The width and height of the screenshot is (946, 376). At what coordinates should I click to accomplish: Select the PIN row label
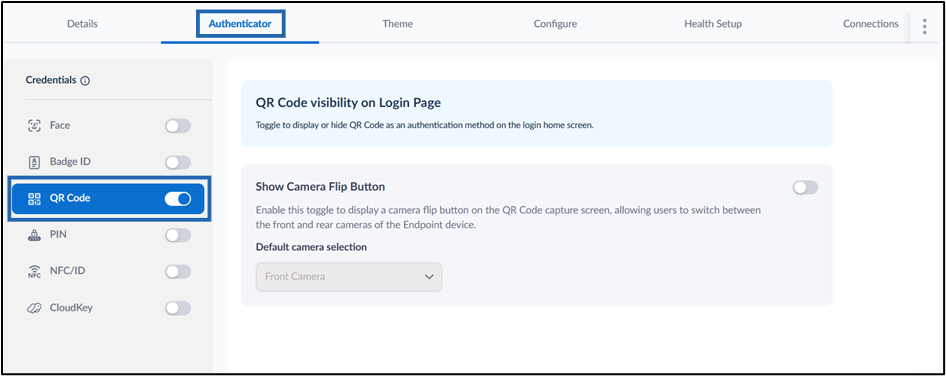pyautogui.click(x=58, y=235)
